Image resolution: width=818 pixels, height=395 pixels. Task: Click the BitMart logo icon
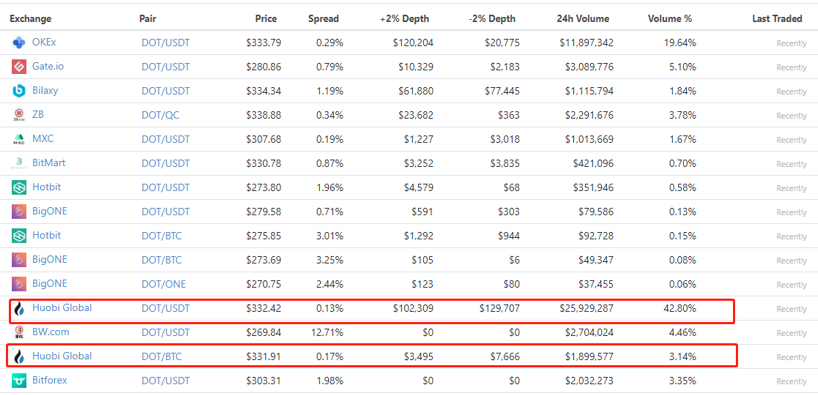pos(19,163)
